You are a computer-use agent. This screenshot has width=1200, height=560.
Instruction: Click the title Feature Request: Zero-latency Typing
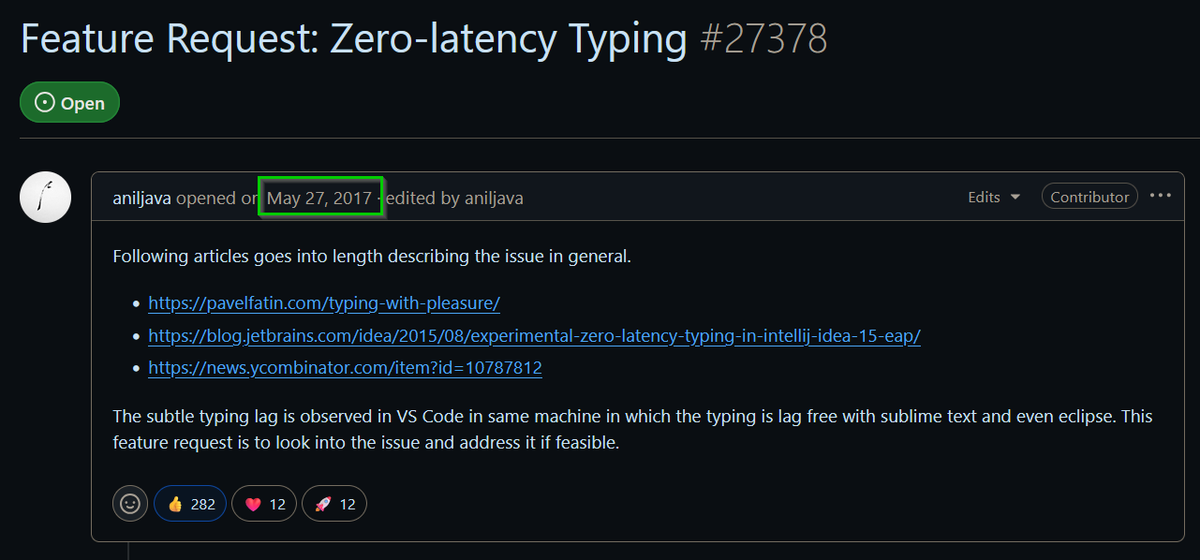coord(354,39)
